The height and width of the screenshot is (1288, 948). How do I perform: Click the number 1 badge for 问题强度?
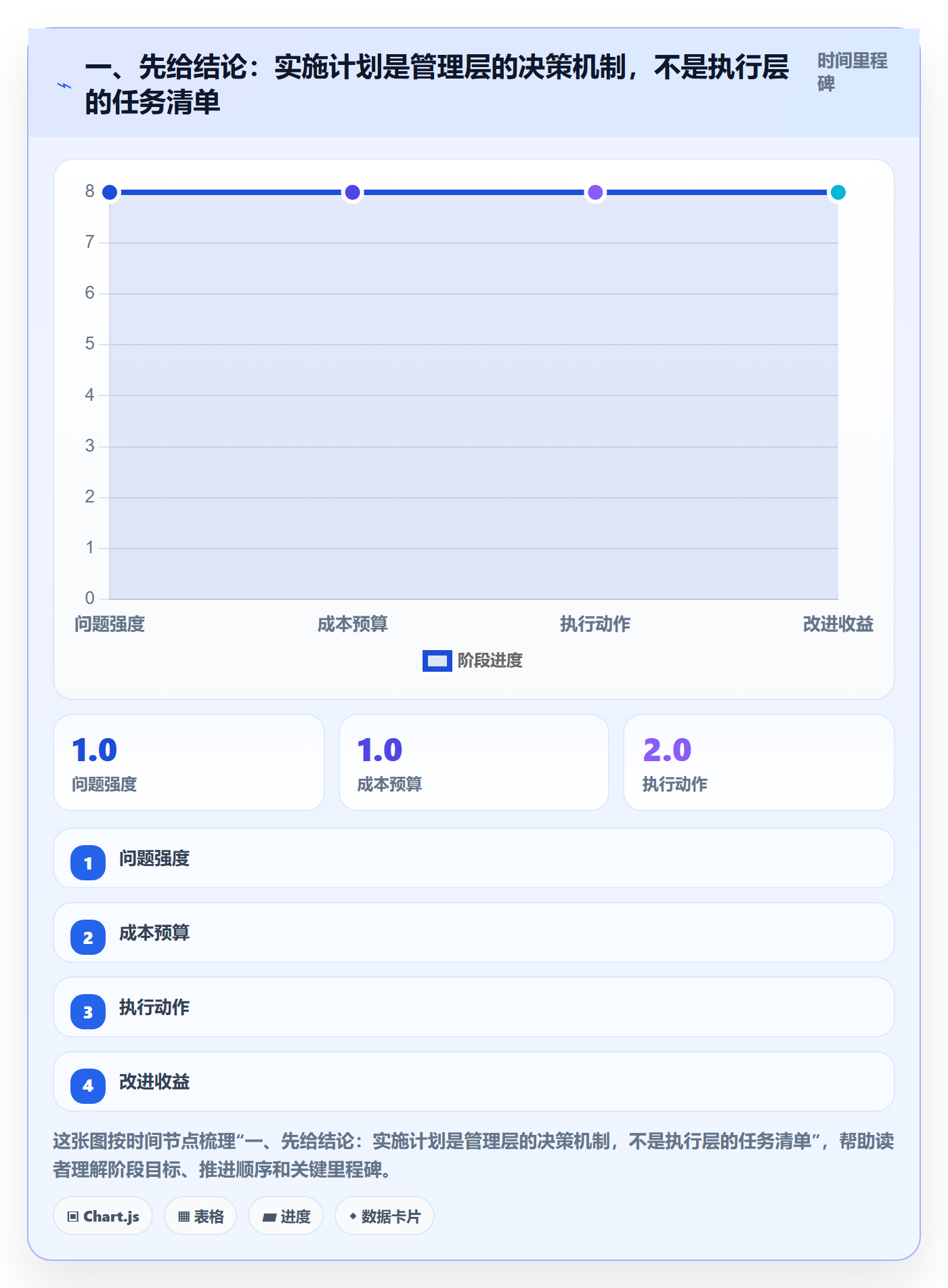88,863
